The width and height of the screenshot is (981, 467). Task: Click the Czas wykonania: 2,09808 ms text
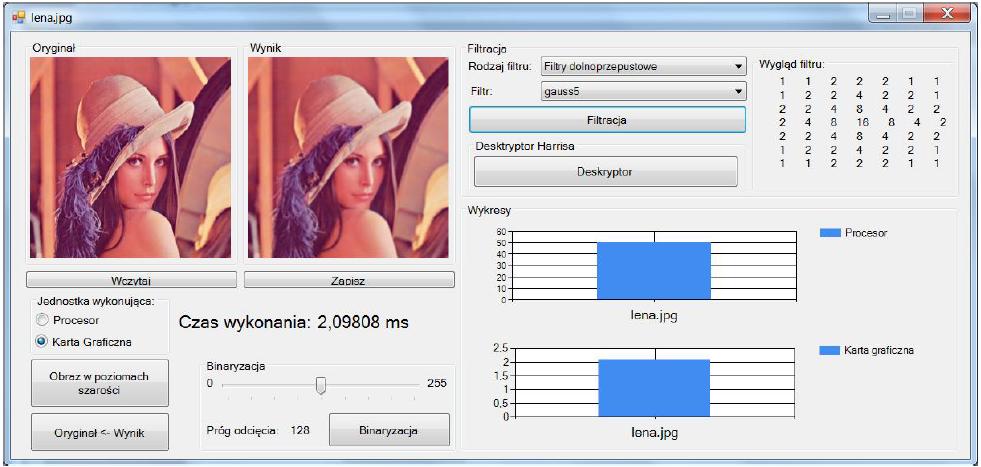point(293,322)
